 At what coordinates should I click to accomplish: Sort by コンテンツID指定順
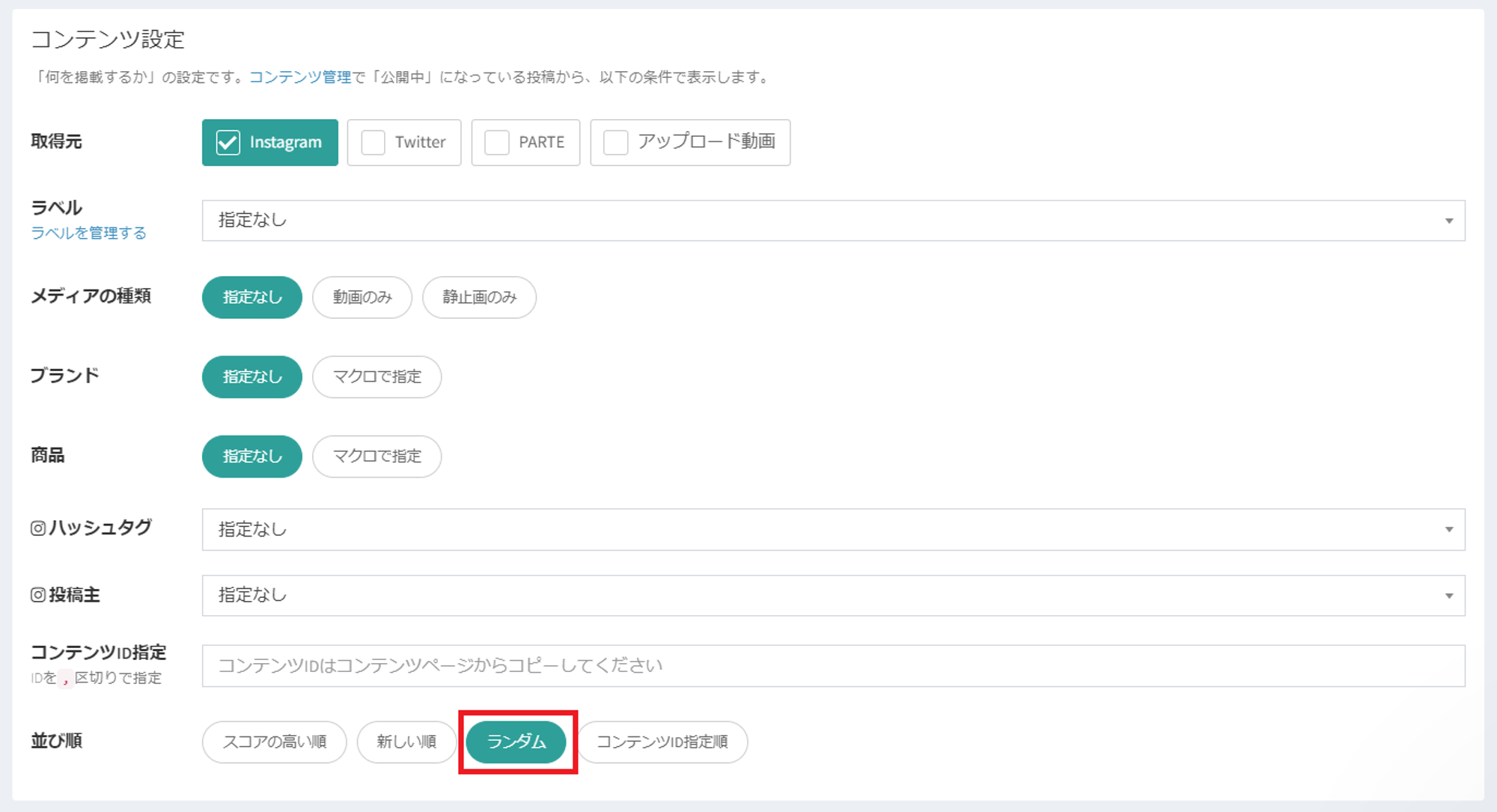click(662, 742)
